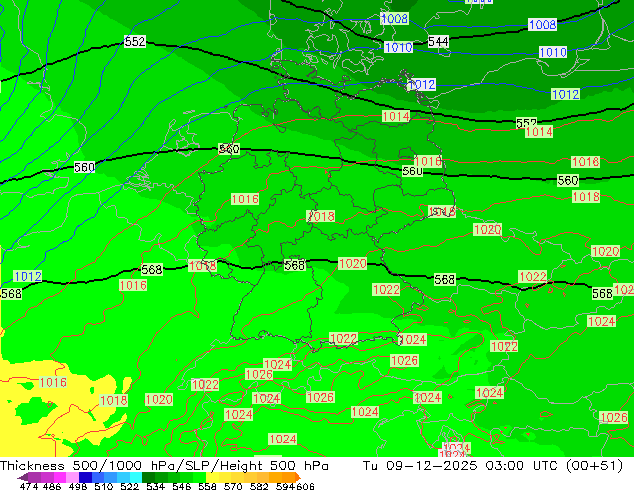Click the black '552' label near the top left
634x490 pixels.
[x=135, y=41]
